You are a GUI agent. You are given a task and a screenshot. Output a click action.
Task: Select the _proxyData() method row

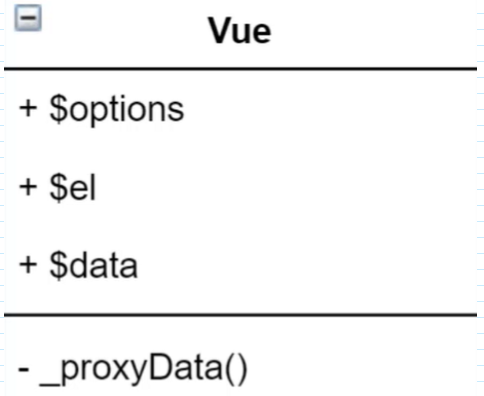[x=240, y=368]
